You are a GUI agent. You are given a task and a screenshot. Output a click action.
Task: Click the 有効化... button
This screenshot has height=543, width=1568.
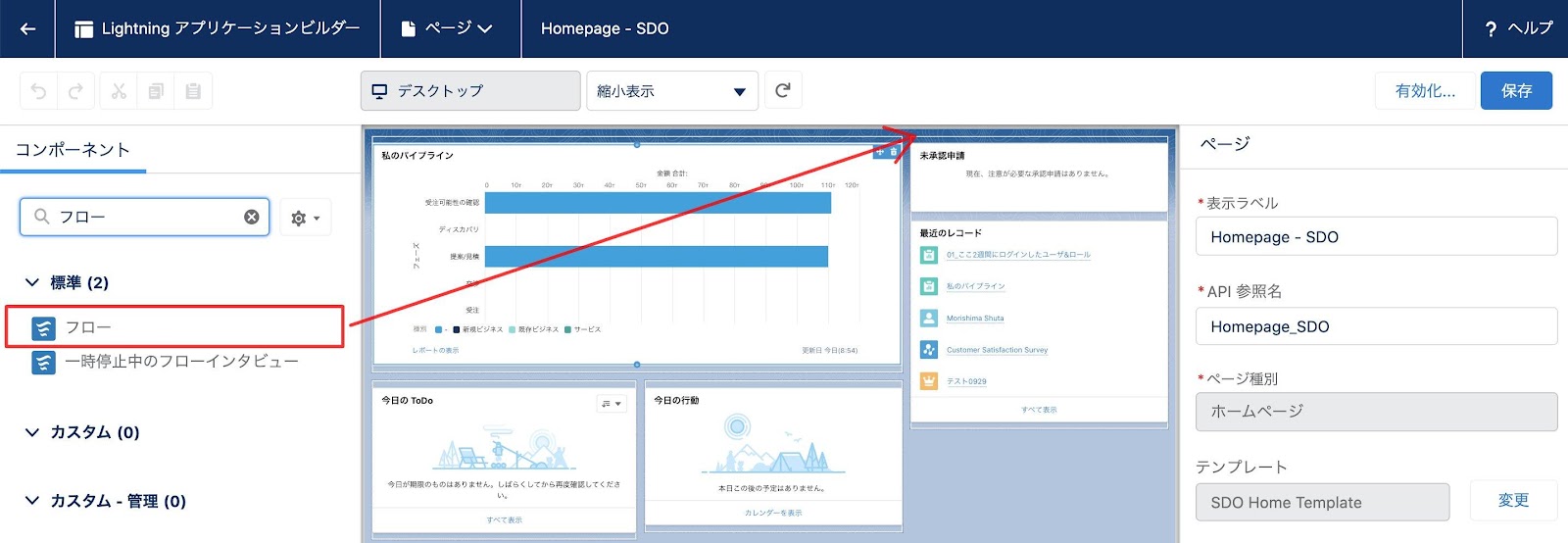pos(1425,91)
